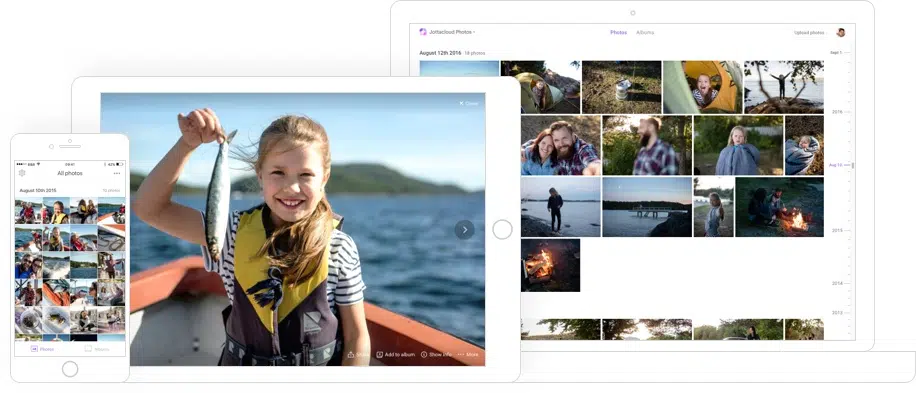Tap the Photos tab on phone

click(x=42, y=349)
